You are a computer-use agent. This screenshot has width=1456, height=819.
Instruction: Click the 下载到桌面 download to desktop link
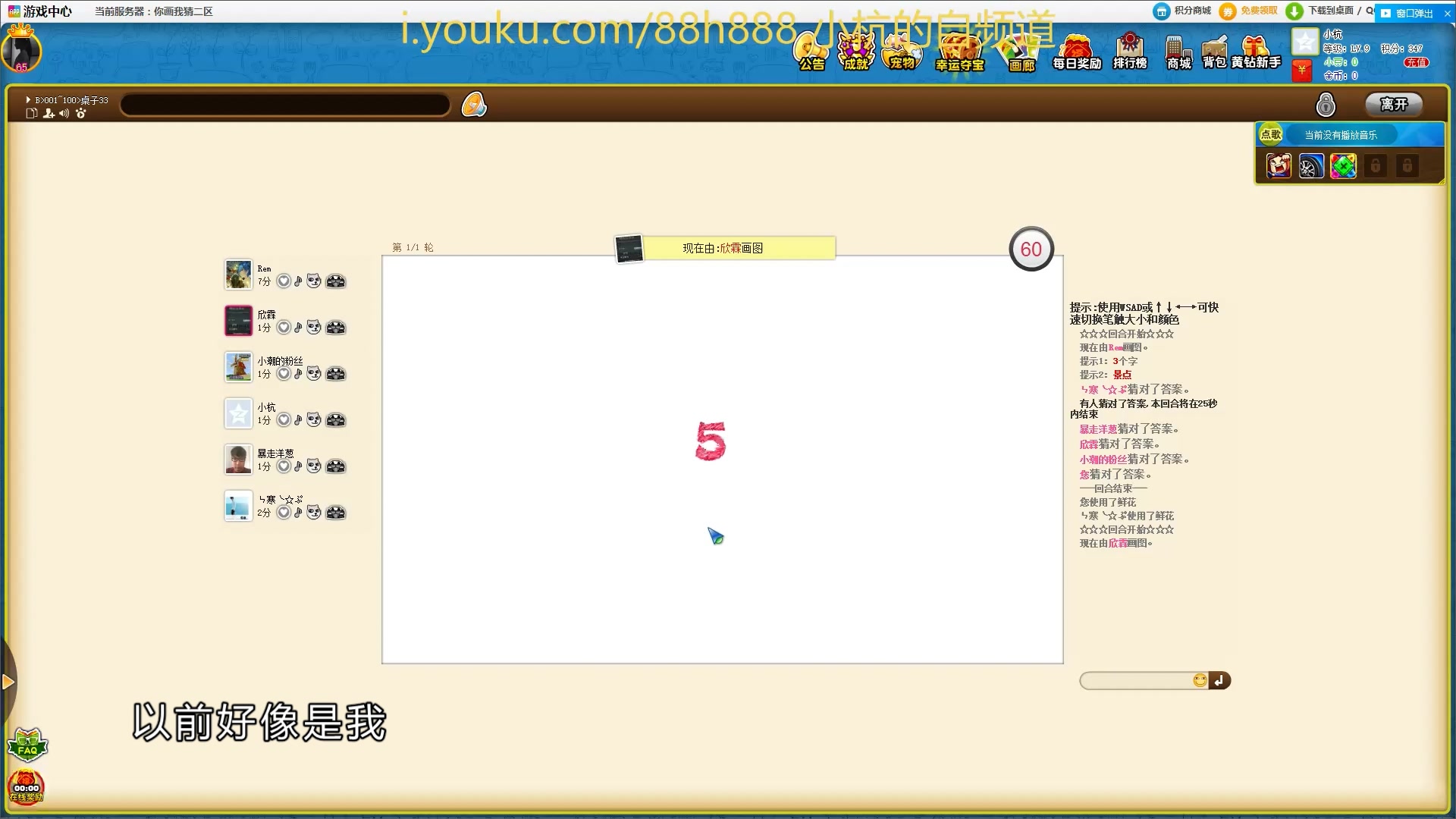coord(1321,11)
